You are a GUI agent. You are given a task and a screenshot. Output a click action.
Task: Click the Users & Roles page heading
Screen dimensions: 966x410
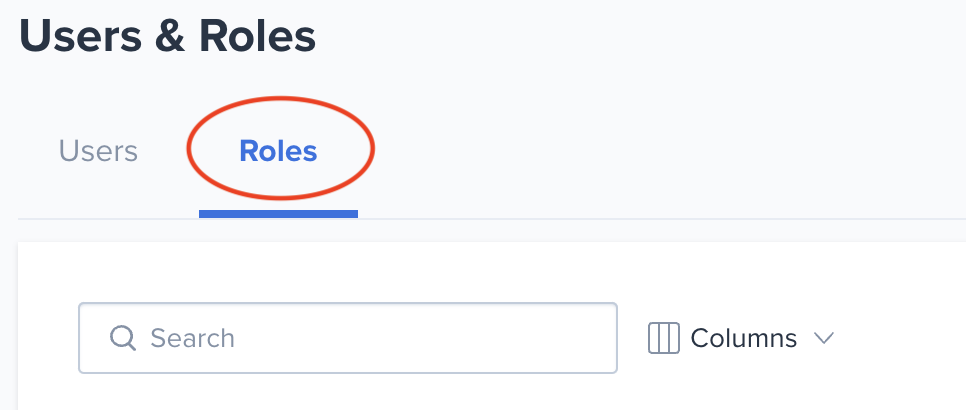(x=168, y=36)
